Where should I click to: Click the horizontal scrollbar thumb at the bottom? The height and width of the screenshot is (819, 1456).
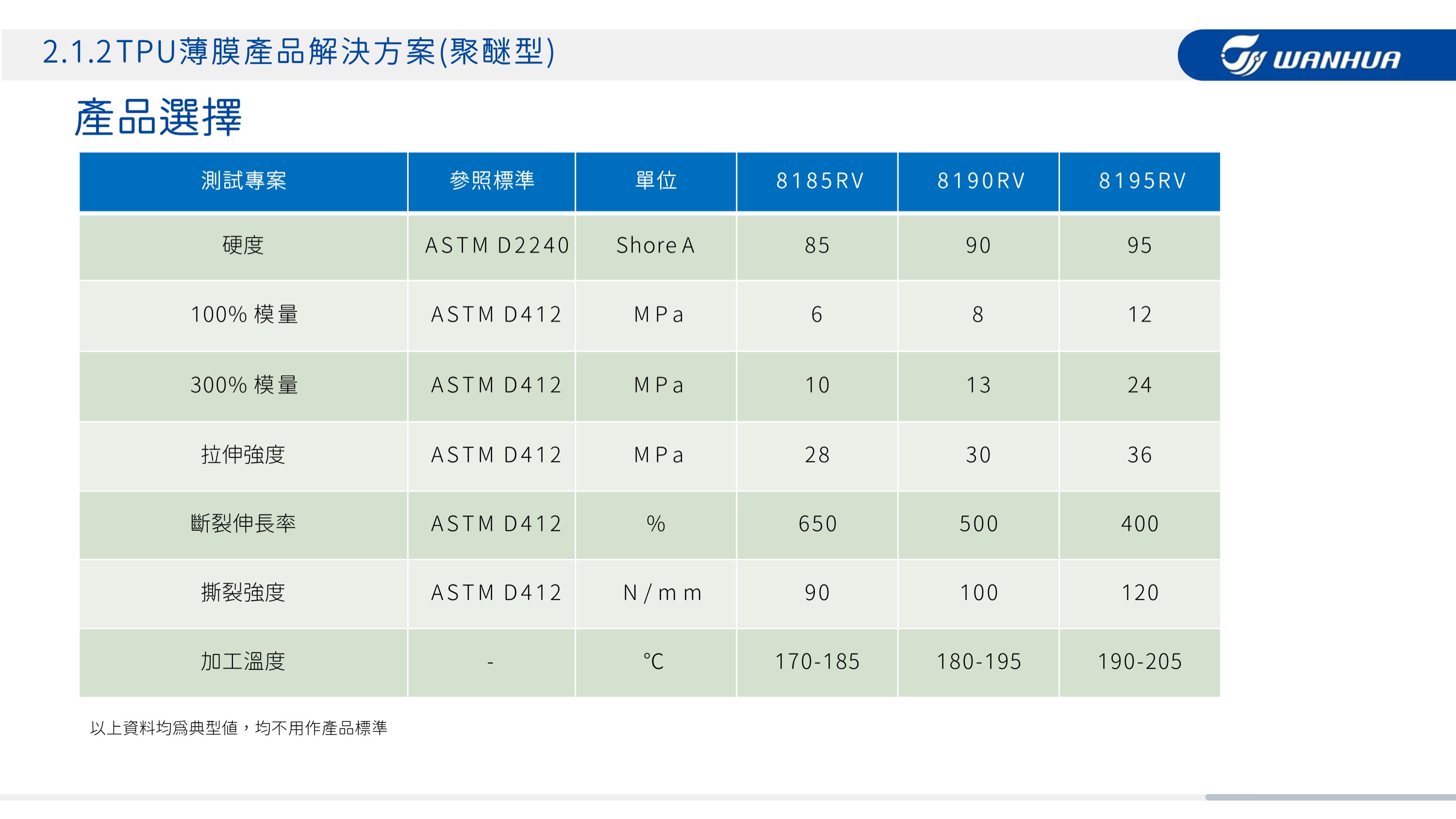point(1330,797)
